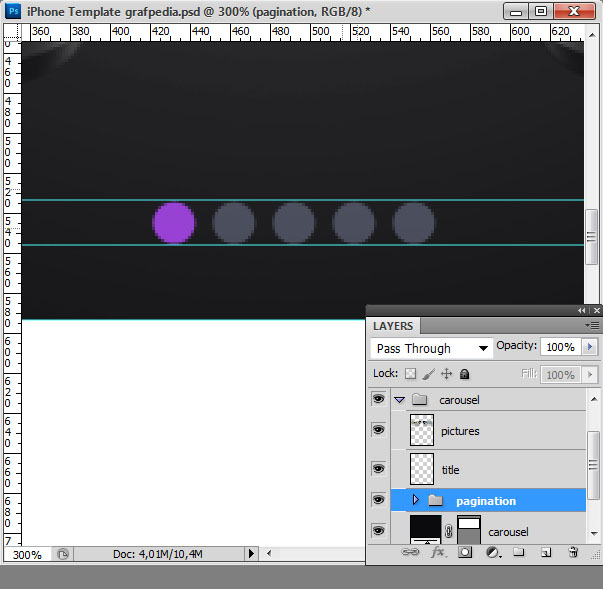This screenshot has width=603, height=589.
Task: Open the layer style fx menu
Action: point(438,552)
